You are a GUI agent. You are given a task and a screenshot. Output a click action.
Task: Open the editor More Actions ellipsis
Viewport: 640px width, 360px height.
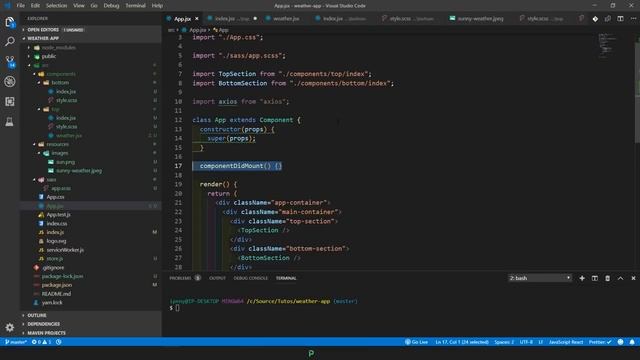[633, 19]
